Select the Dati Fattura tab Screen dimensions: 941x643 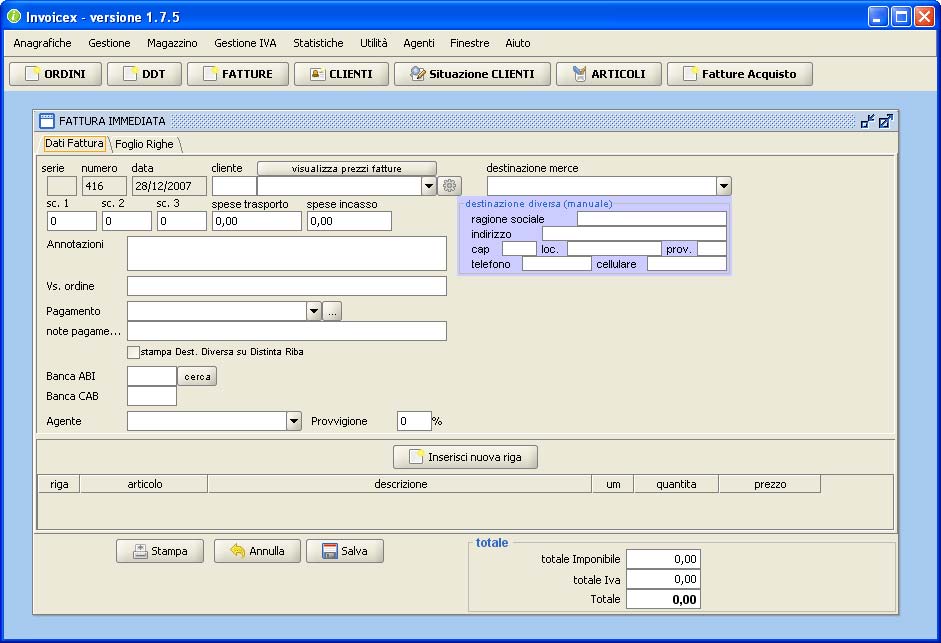pyautogui.click(x=74, y=143)
